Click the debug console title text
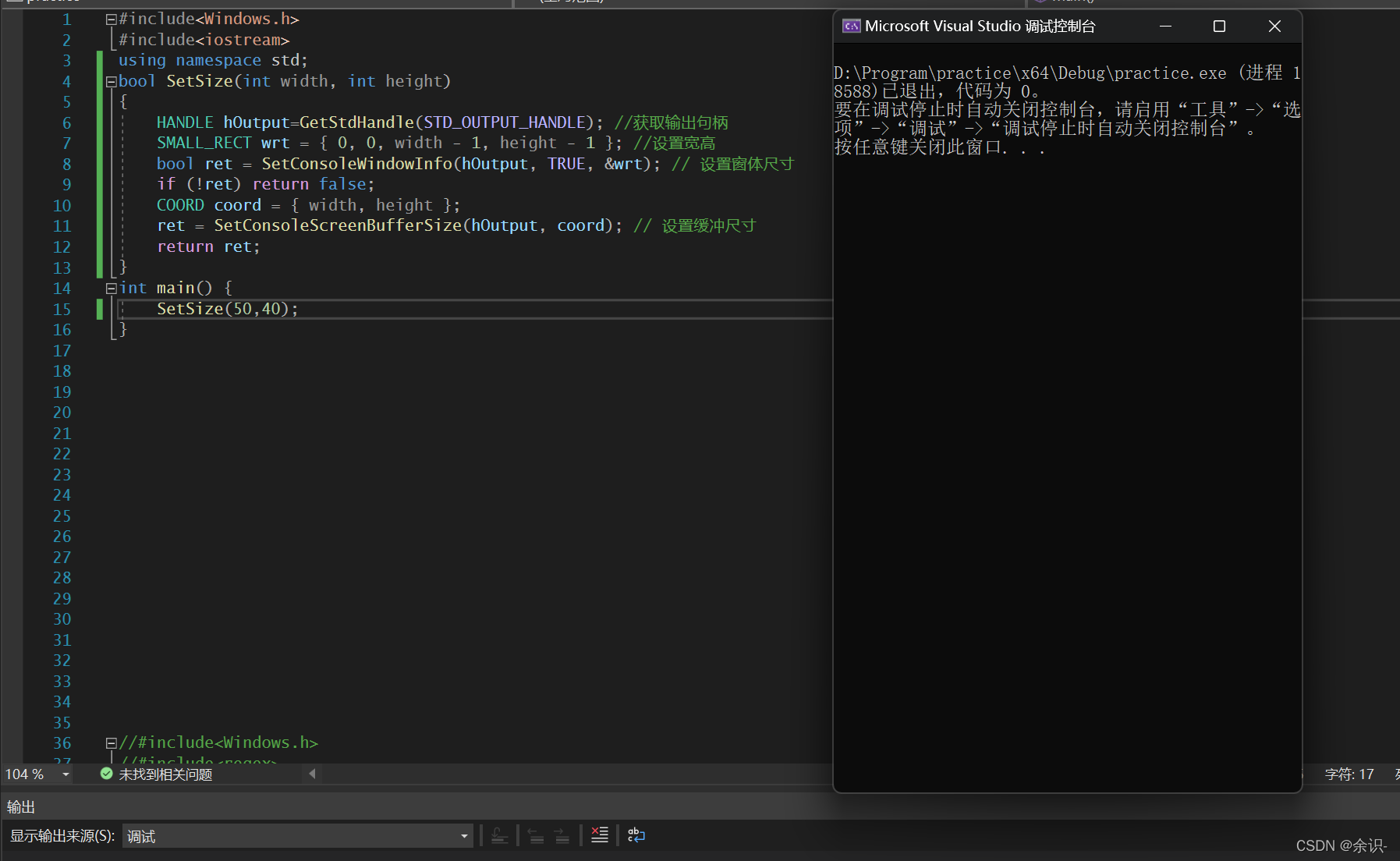Image resolution: width=1400 pixels, height=861 pixels. [980, 27]
